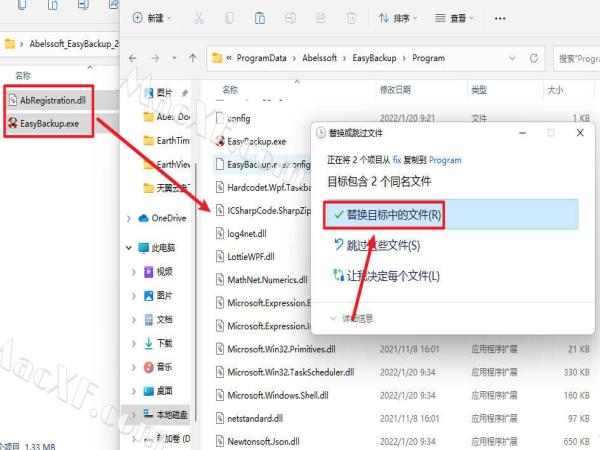The image size is (600, 450).
Task: Expand the OneDrive tree node
Action: 129,218
